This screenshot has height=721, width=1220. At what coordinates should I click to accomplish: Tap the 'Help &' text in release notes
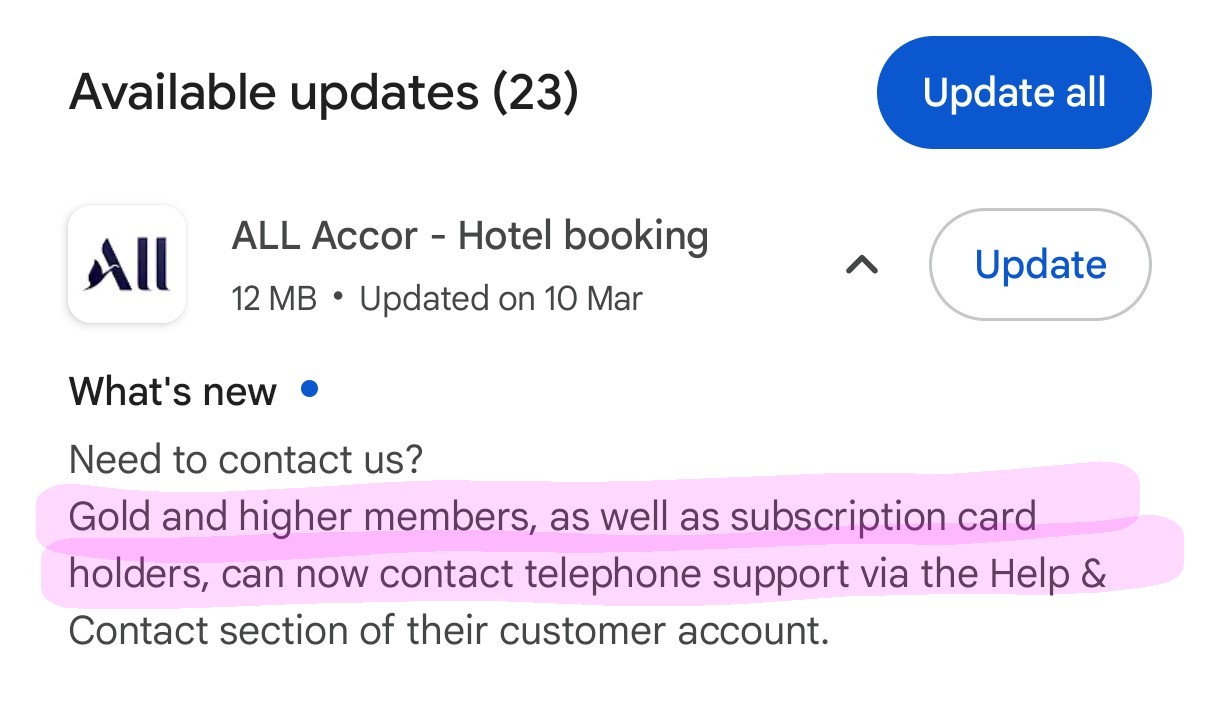1048,574
